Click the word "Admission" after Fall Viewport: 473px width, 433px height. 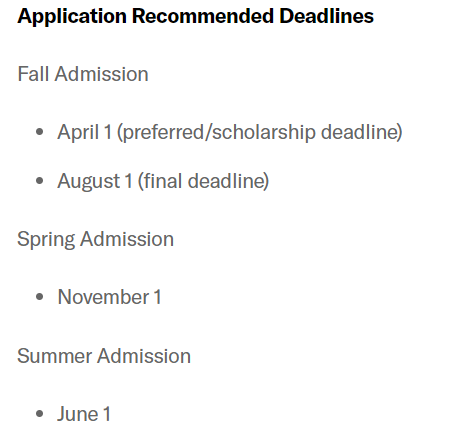[x=102, y=74]
